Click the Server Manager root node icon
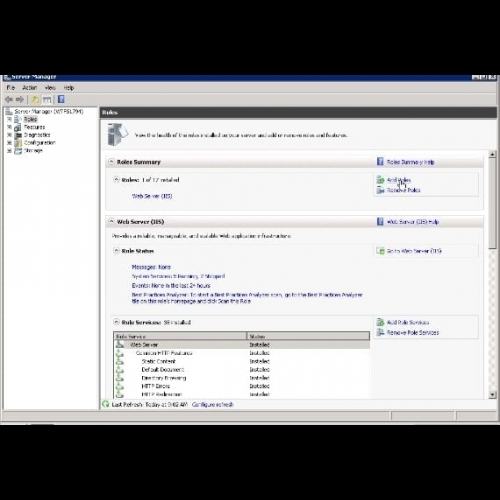 (x=9, y=111)
